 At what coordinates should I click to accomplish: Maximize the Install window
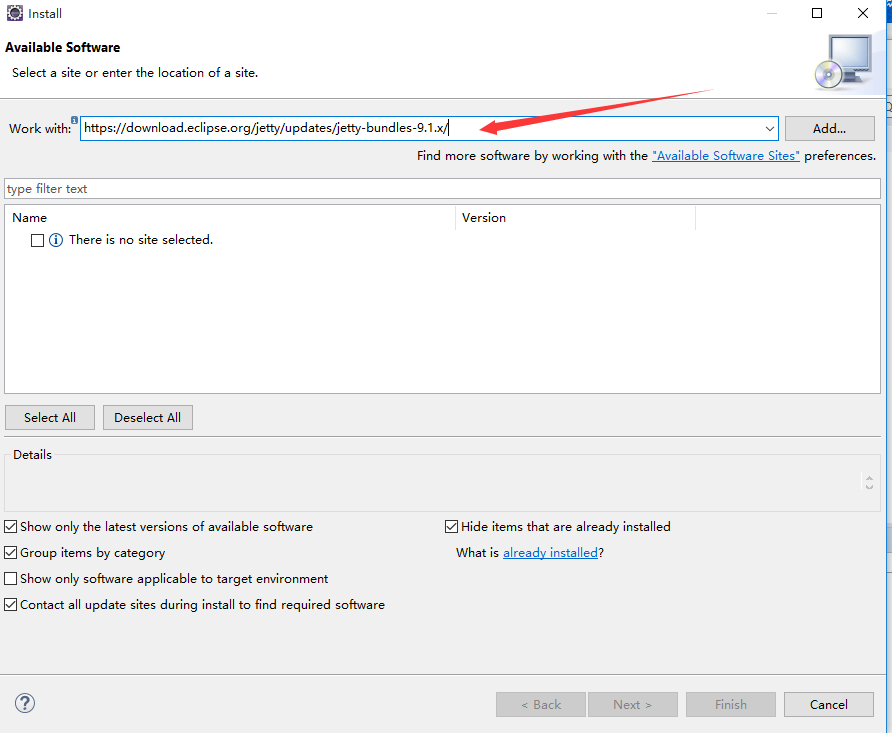pyautogui.click(x=817, y=13)
